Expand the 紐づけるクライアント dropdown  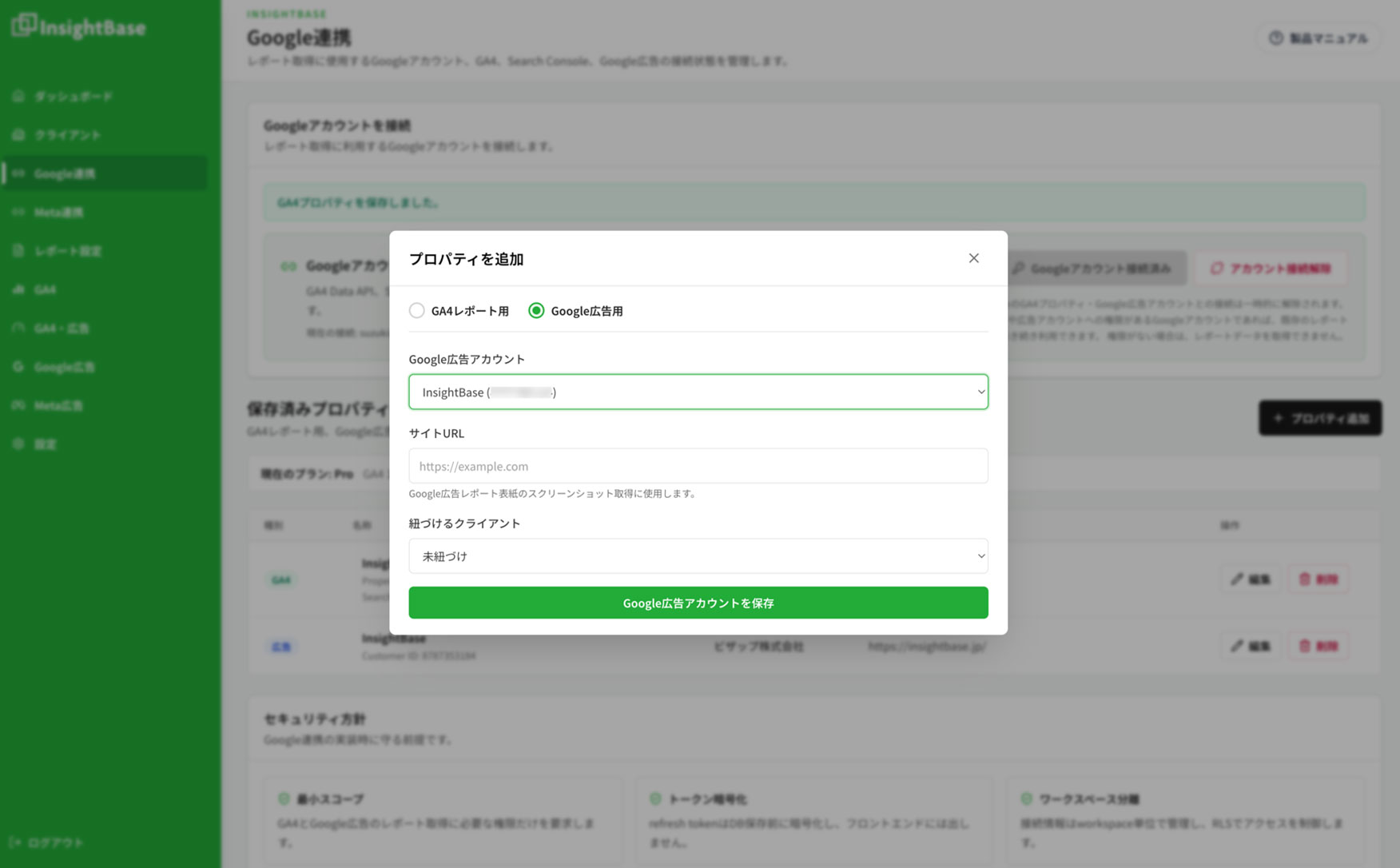click(x=698, y=556)
